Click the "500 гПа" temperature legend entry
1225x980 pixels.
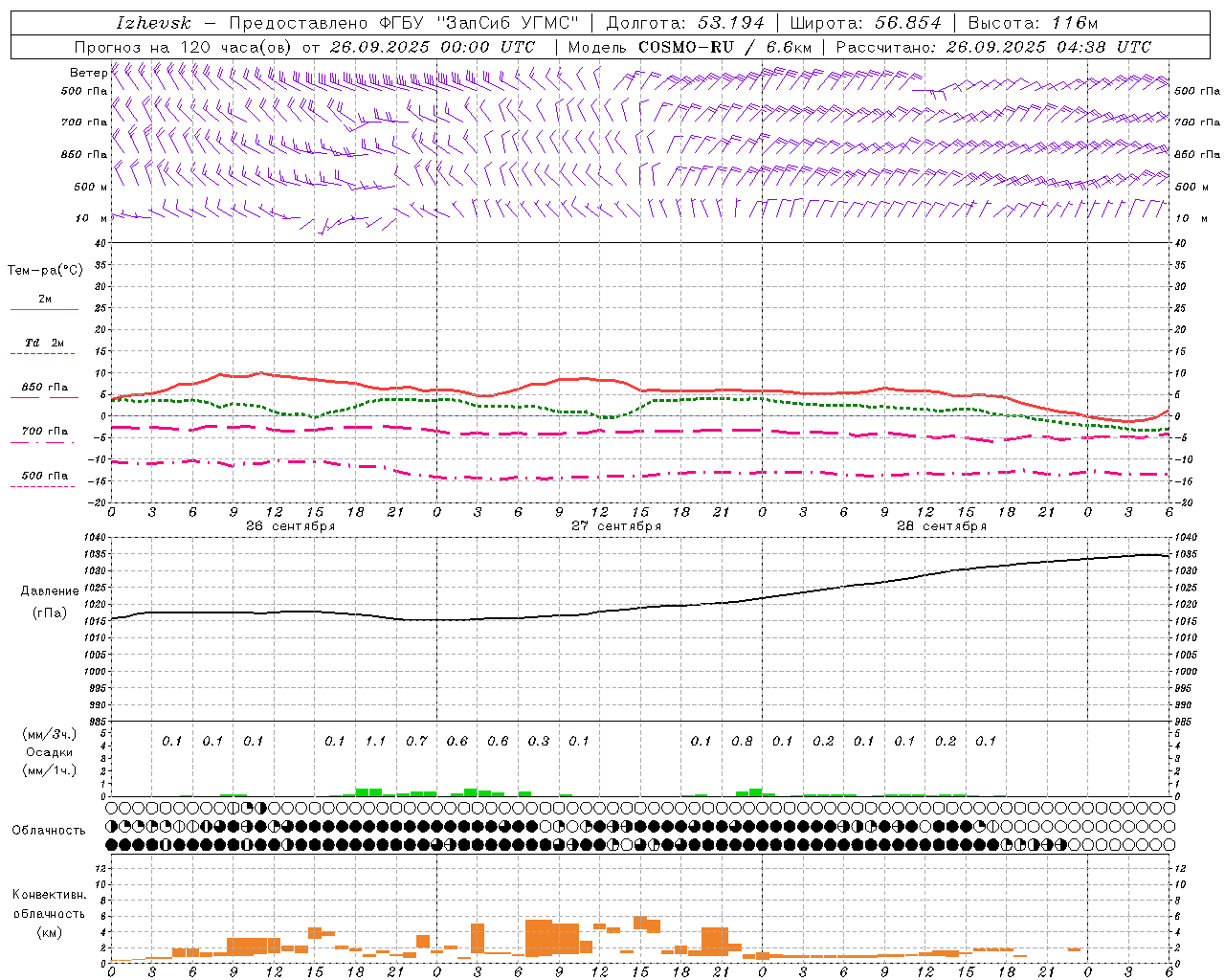(44, 476)
